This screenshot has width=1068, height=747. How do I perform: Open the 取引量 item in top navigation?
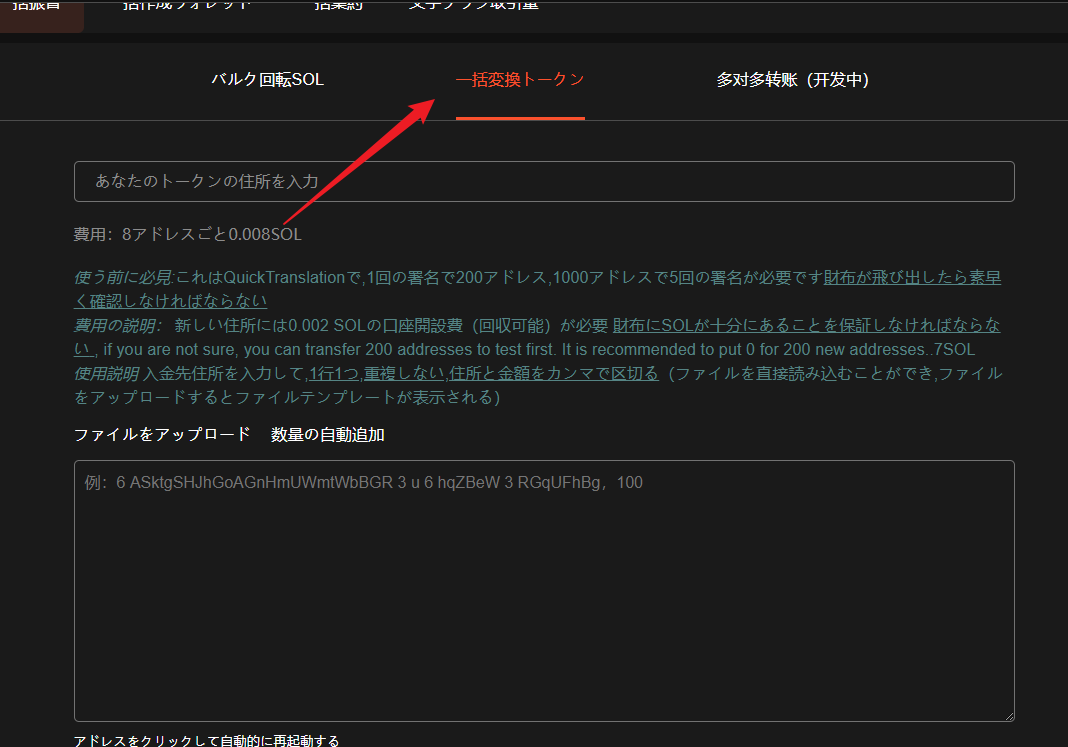(x=473, y=8)
